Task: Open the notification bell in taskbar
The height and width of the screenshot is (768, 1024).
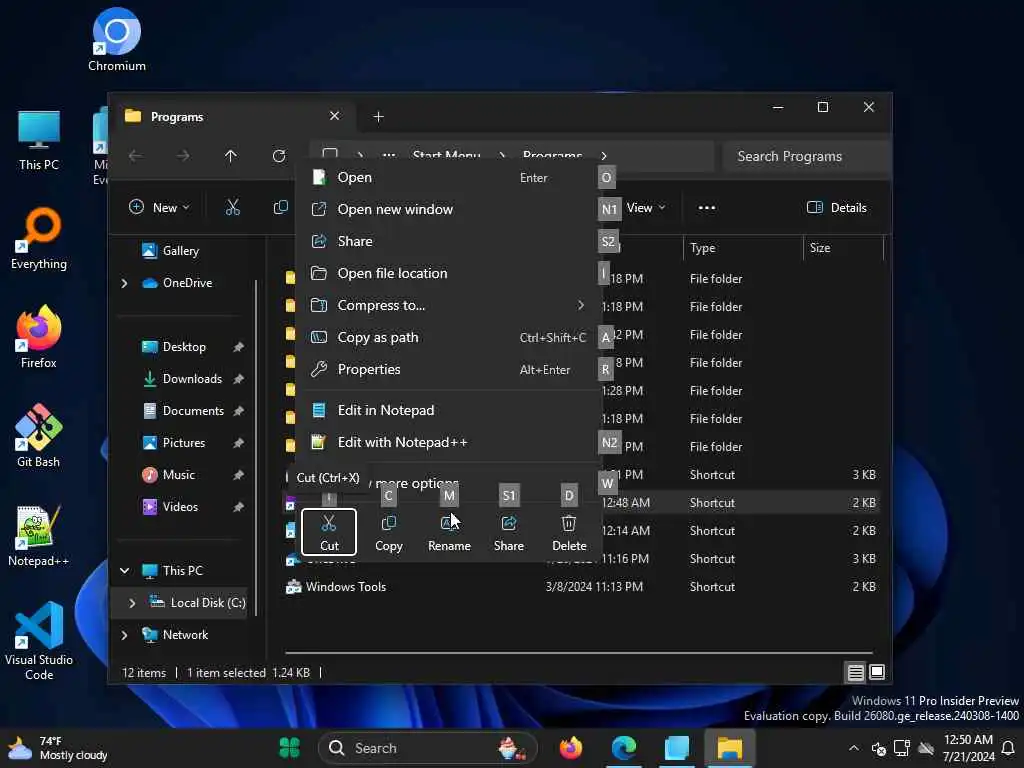Action: pyautogui.click(x=1008, y=748)
